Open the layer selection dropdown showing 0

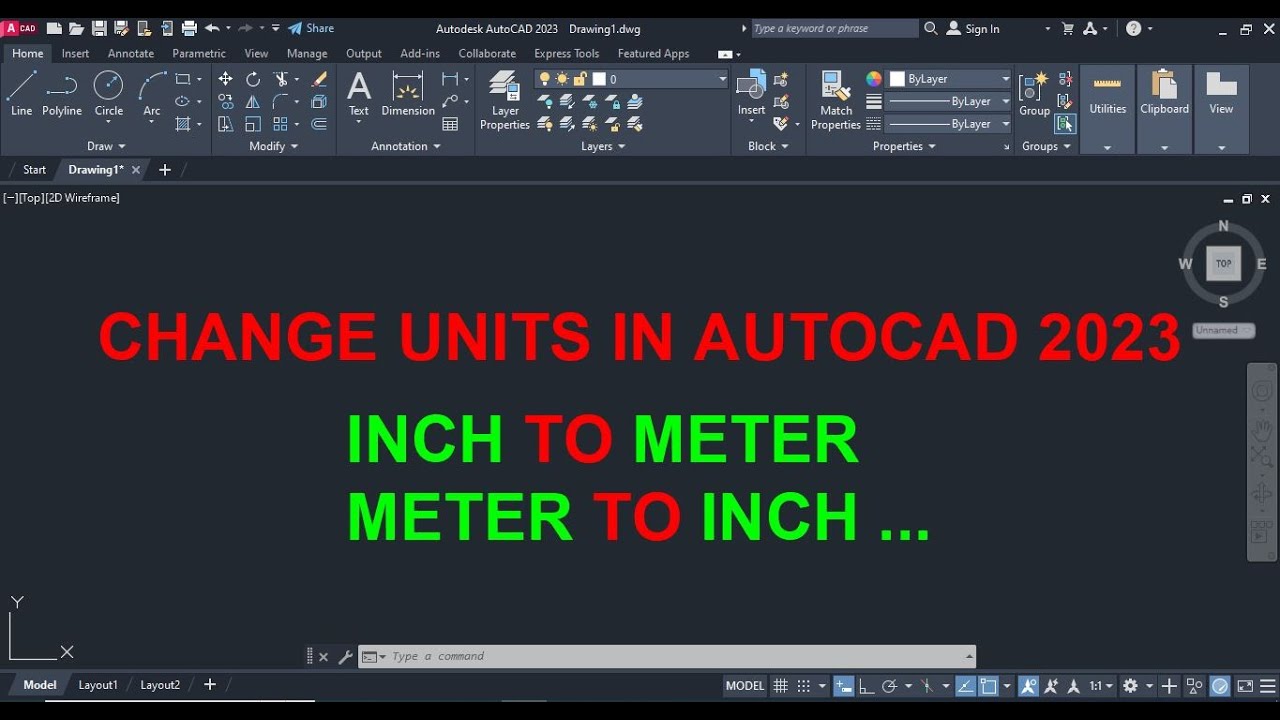(632, 79)
